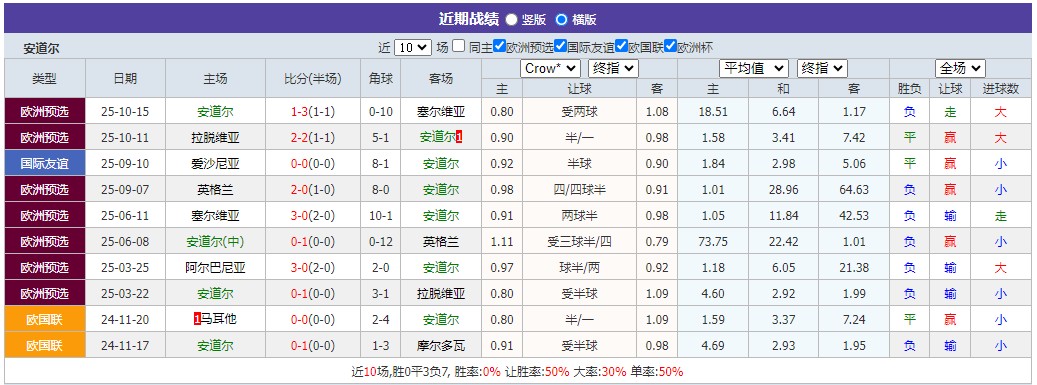Click the score 2-2(1-1)
This screenshot has width=1037, height=385.
pyautogui.click(x=313, y=138)
